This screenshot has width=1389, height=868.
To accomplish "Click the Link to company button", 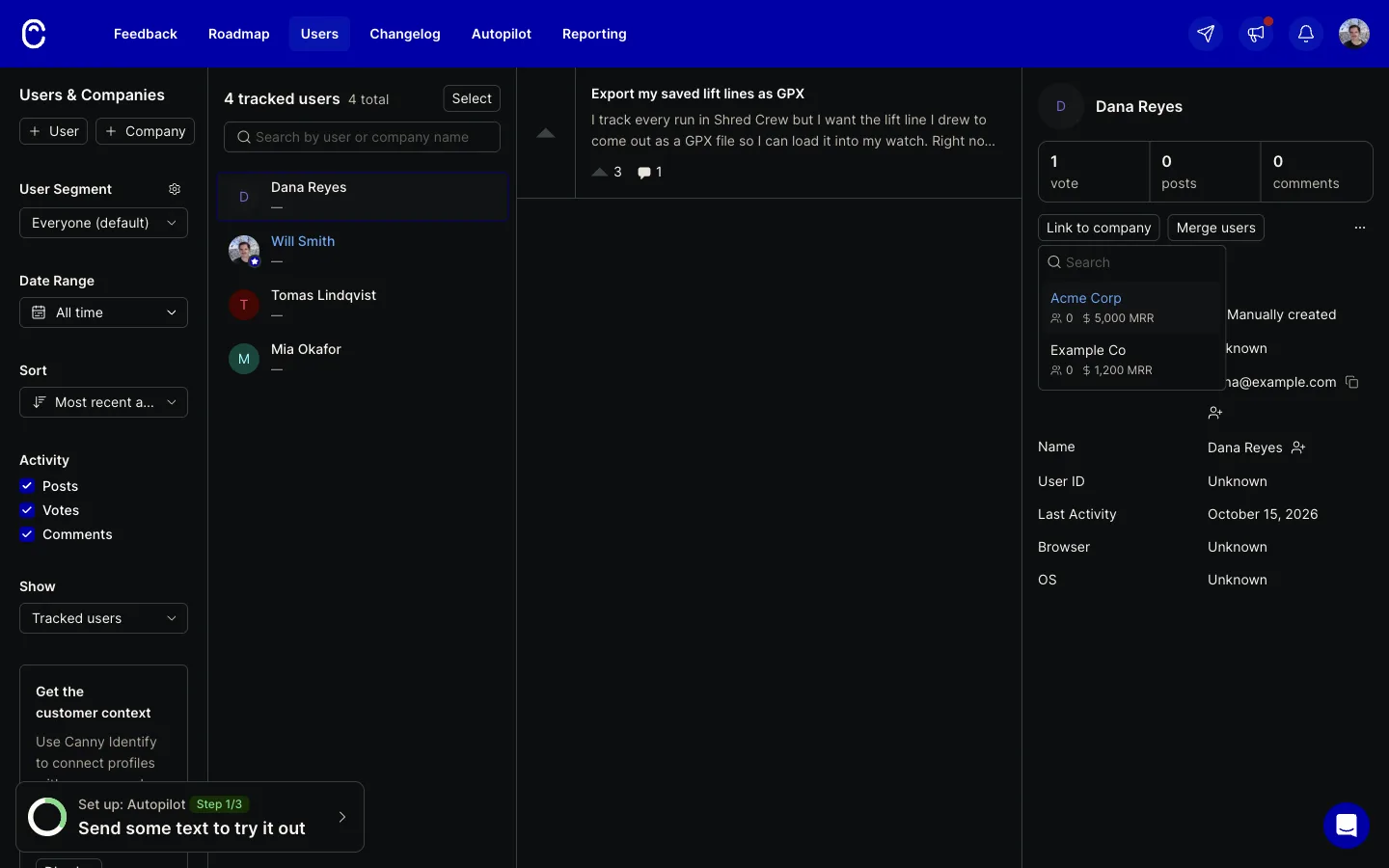I will click(x=1099, y=228).
